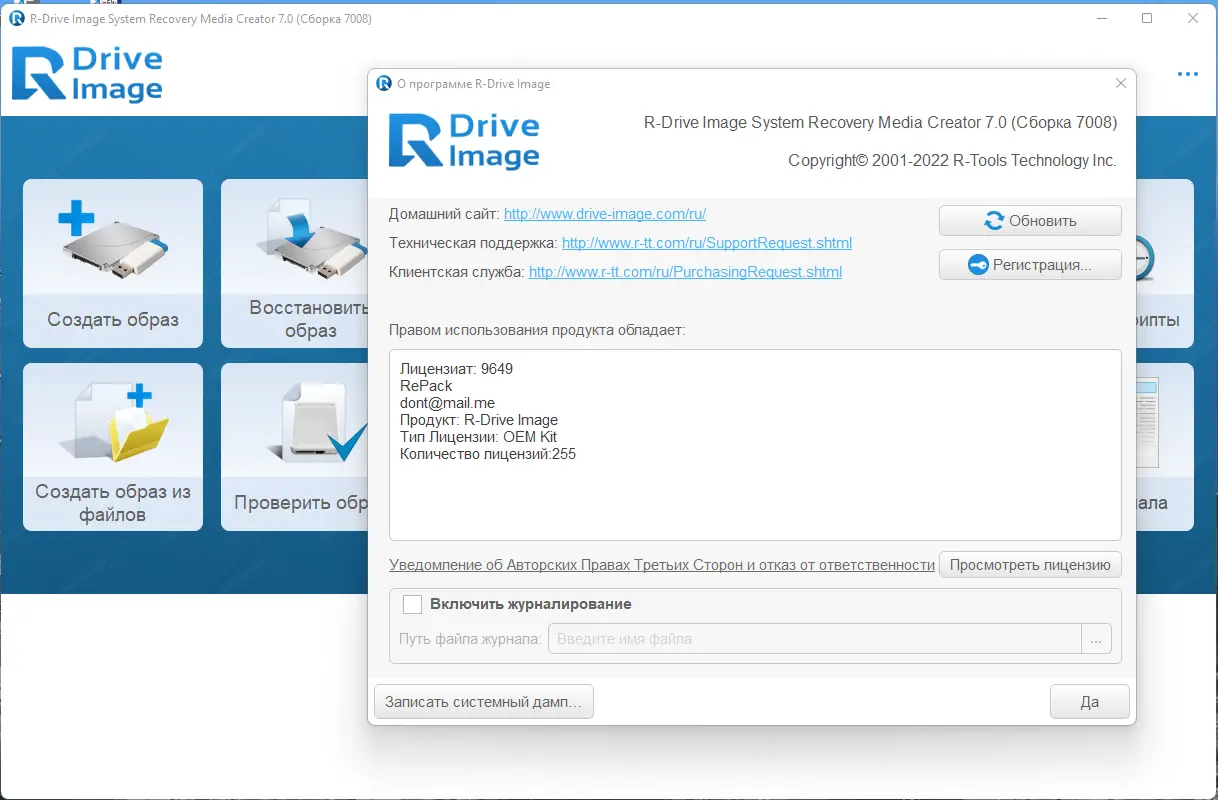The image size is (1218, 800).
Task: Open the PurchasingRequest.shtml link
Action: coord(685,272)
